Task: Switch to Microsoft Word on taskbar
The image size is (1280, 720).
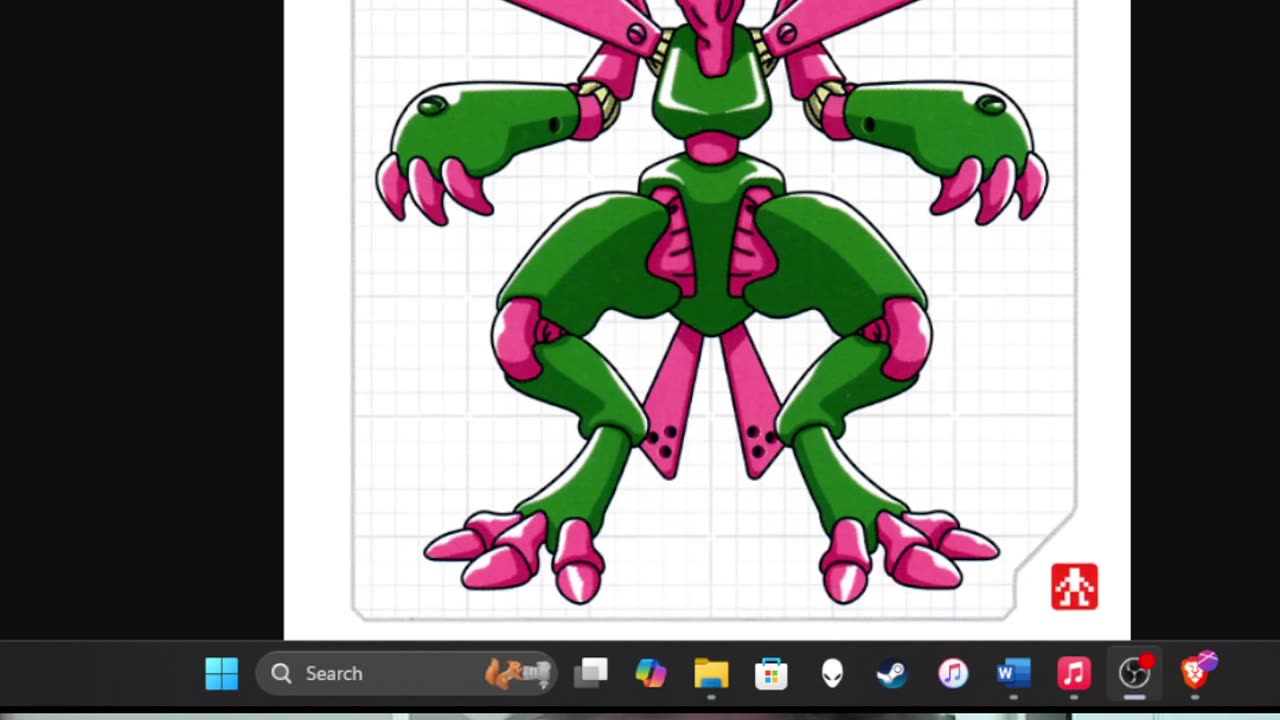Action: coord(1013,673)
